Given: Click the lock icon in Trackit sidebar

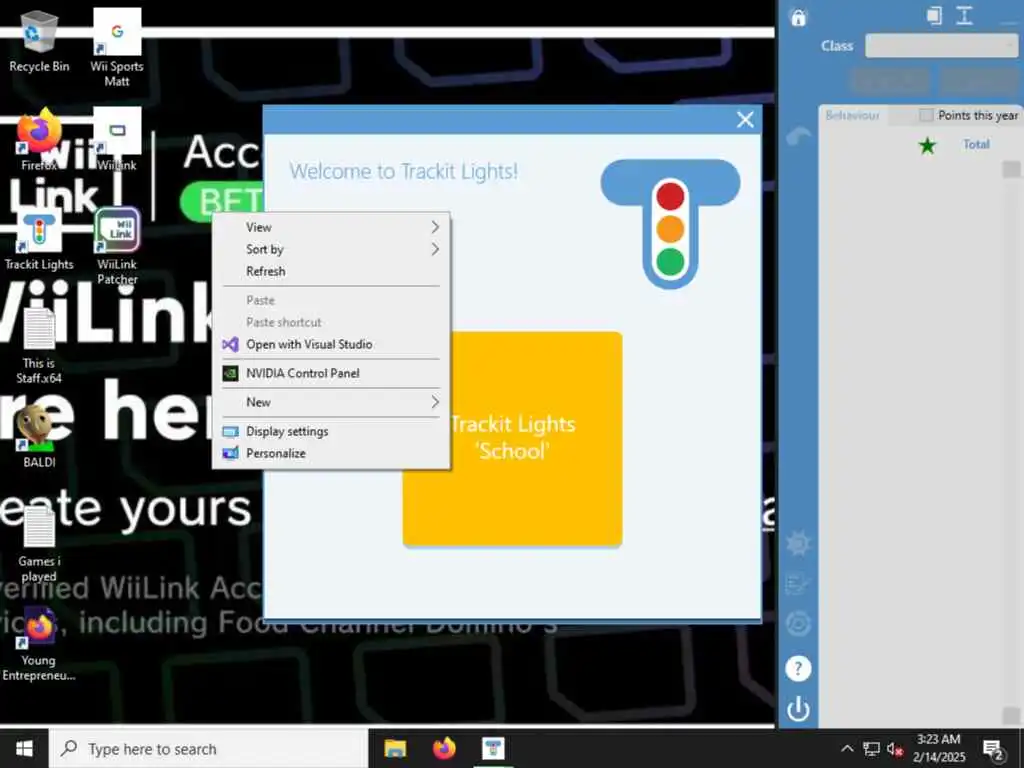Looking at the screenshot, I should tap(798, 18).
